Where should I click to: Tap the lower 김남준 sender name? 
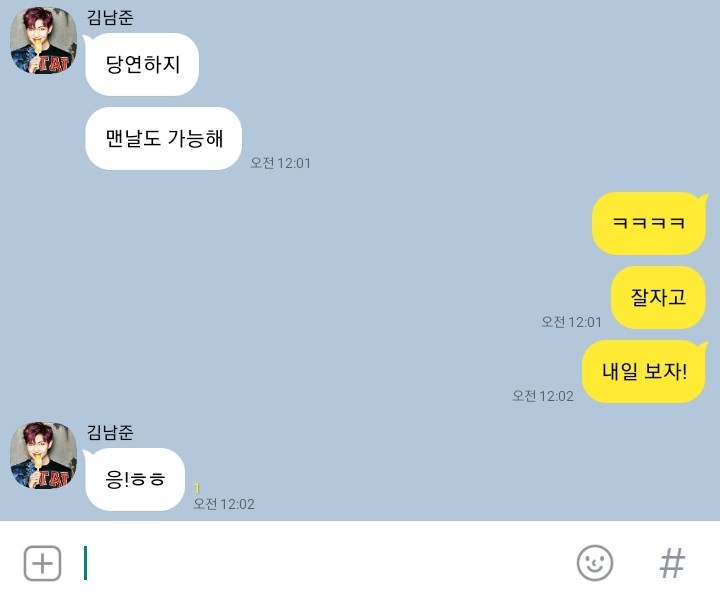pyautogui.click(x=110, y=433)
